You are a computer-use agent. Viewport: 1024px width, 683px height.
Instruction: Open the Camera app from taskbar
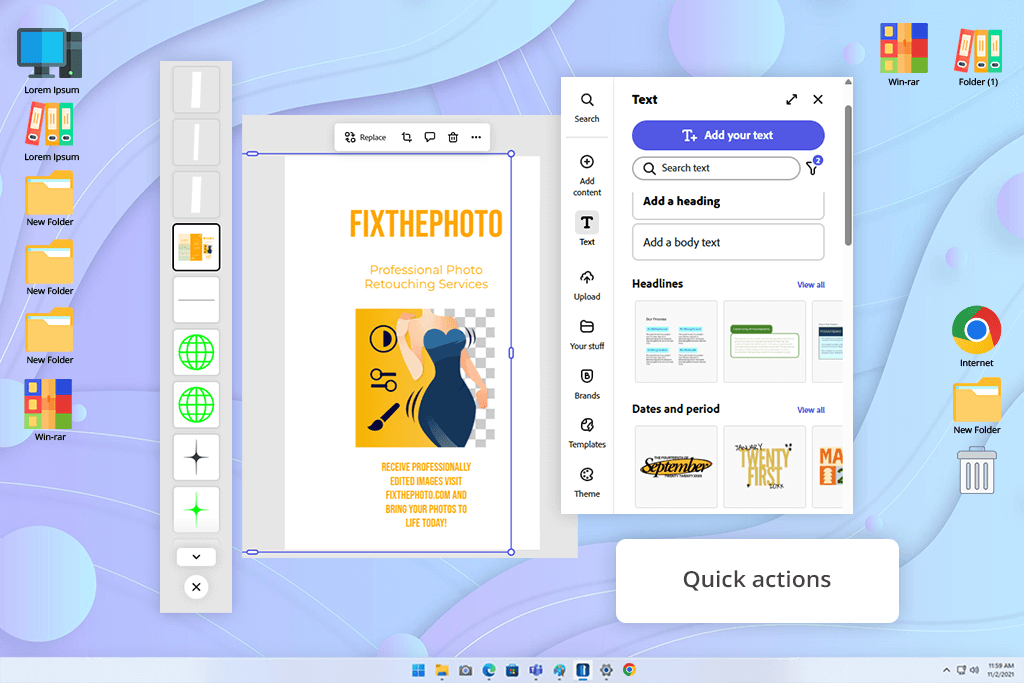tap(465, 670)
